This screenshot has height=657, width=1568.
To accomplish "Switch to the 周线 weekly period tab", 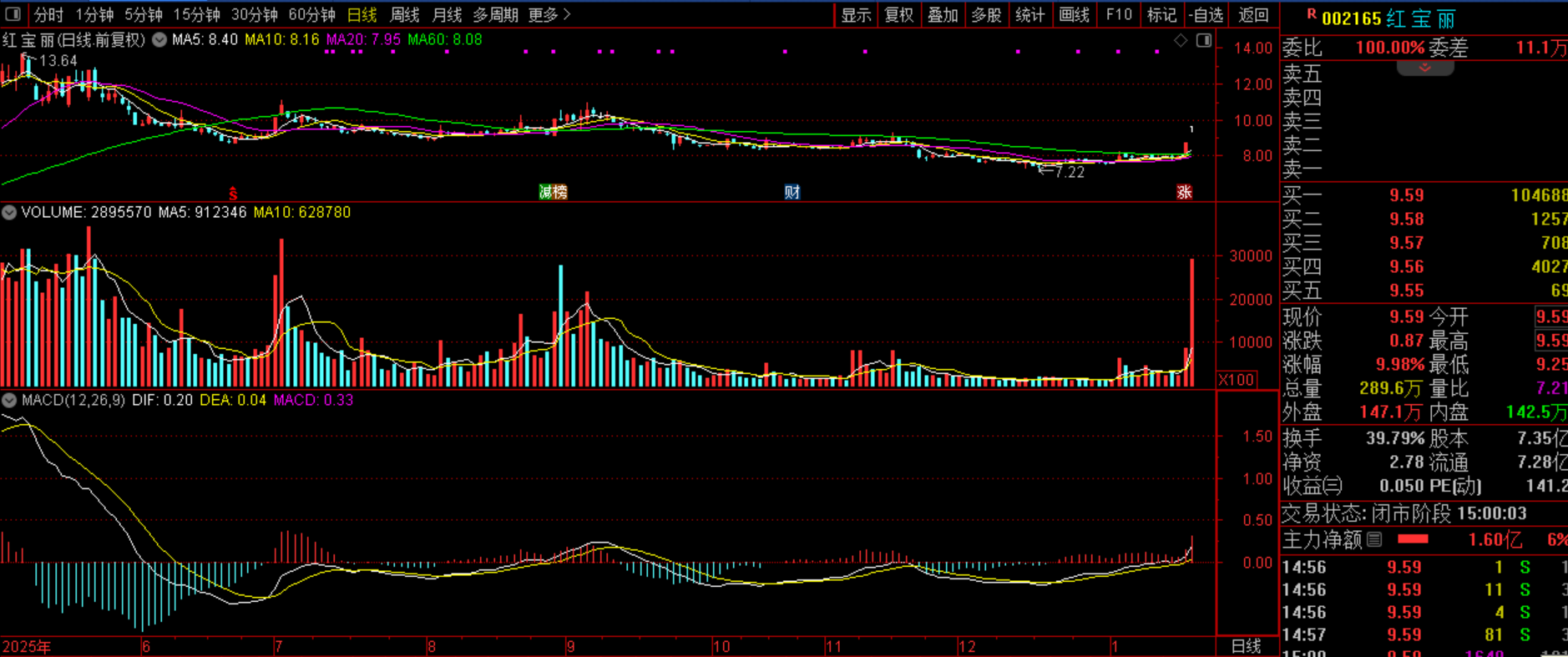I will (405, 15).
